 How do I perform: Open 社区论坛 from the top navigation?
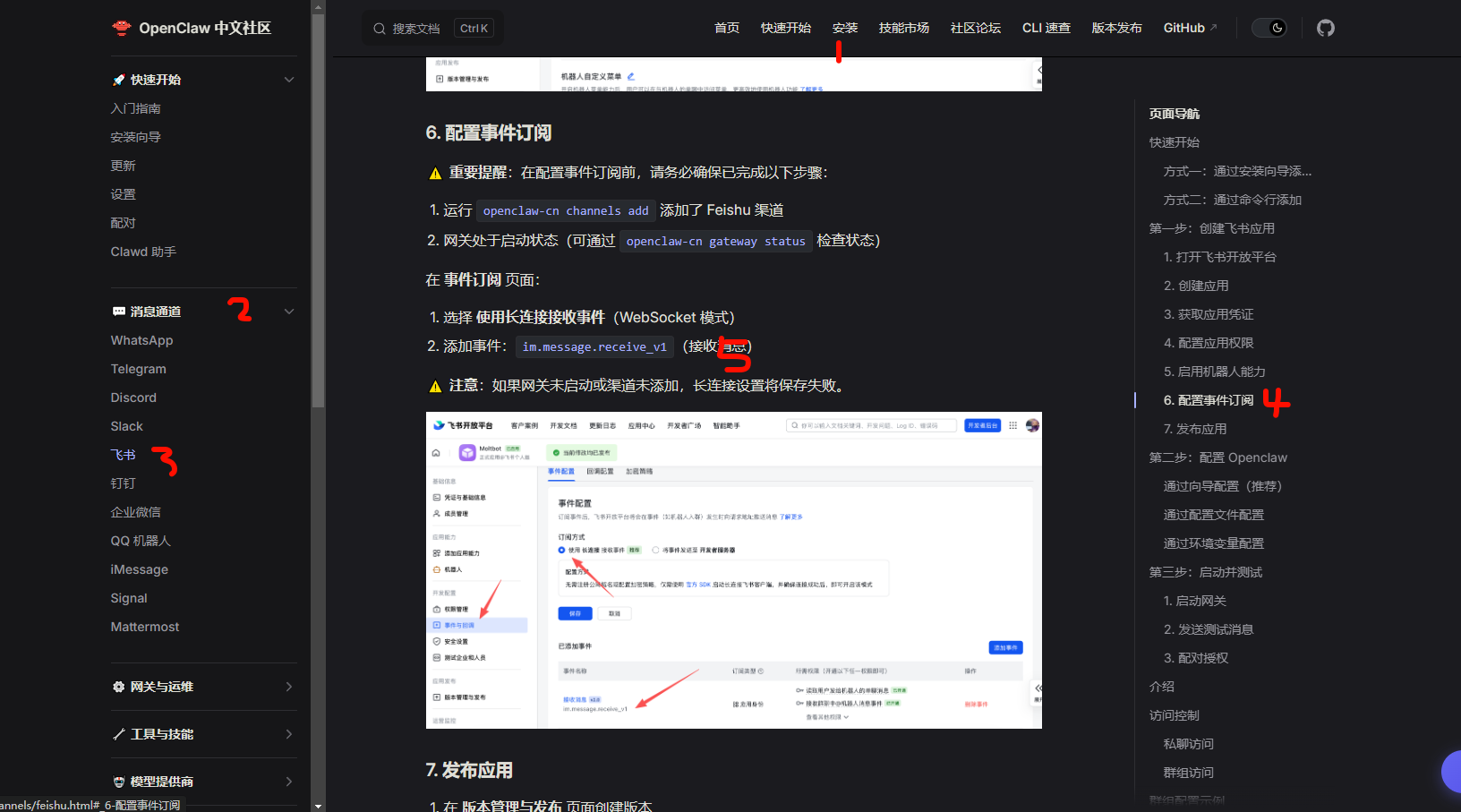click(x=975, y=28)
